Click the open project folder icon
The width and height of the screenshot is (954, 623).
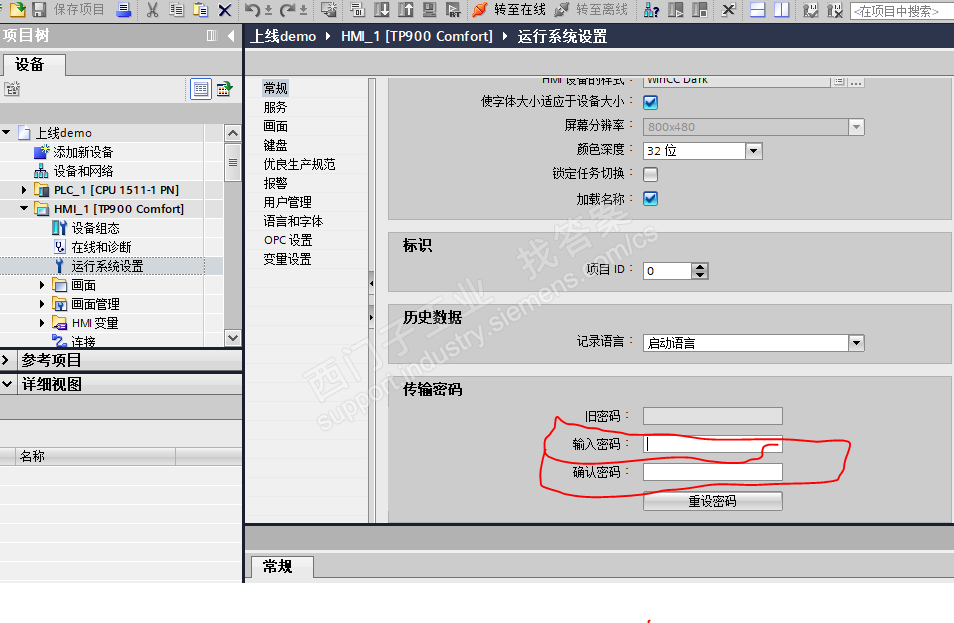[x=18, y=9]
